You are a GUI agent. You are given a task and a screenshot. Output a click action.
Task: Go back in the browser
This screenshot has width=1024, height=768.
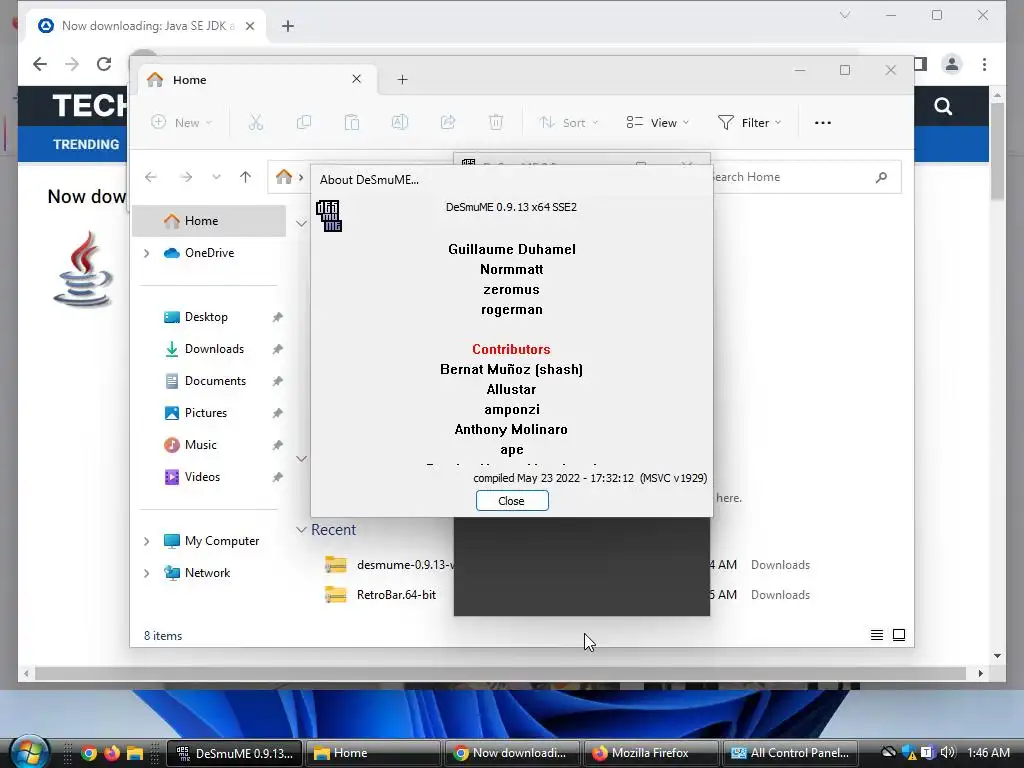40,64
